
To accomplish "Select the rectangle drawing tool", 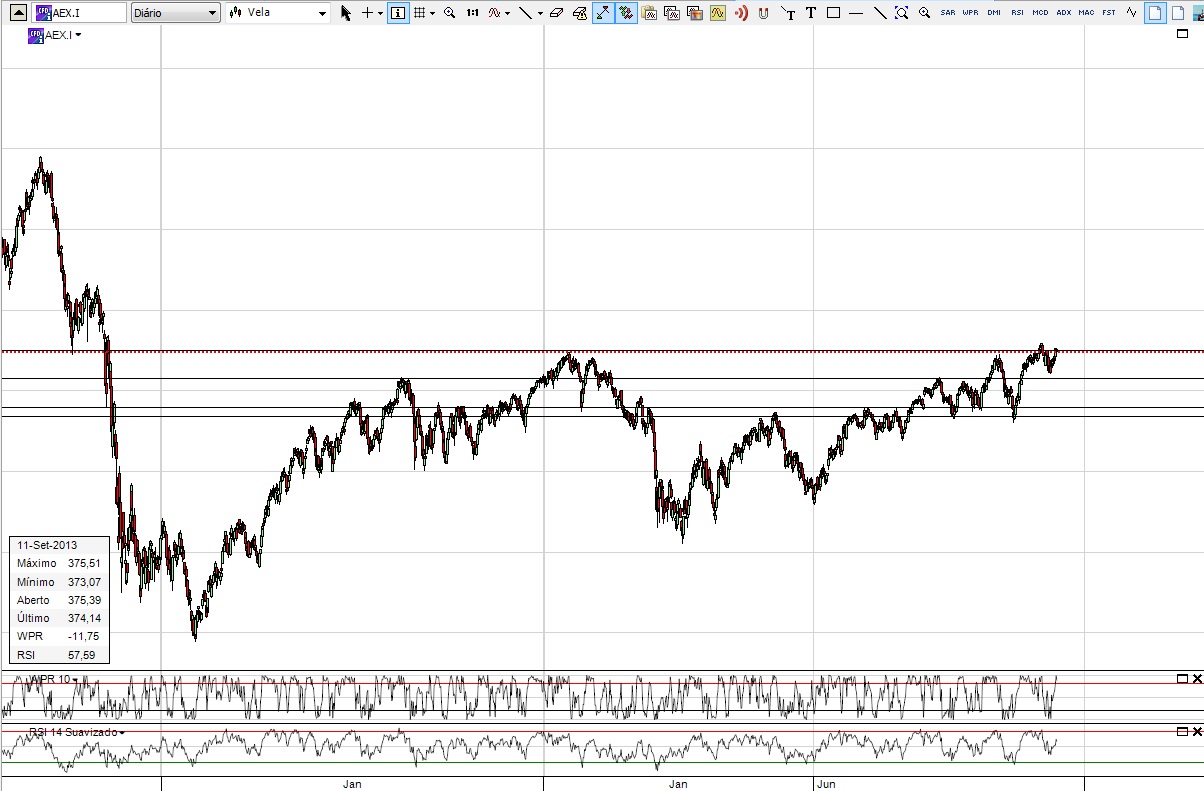I will (833, 13).
